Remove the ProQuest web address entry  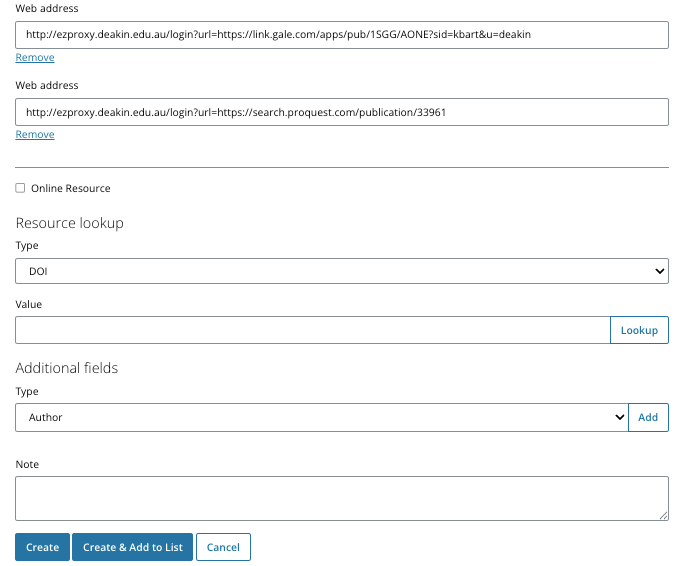pos(35,135)
